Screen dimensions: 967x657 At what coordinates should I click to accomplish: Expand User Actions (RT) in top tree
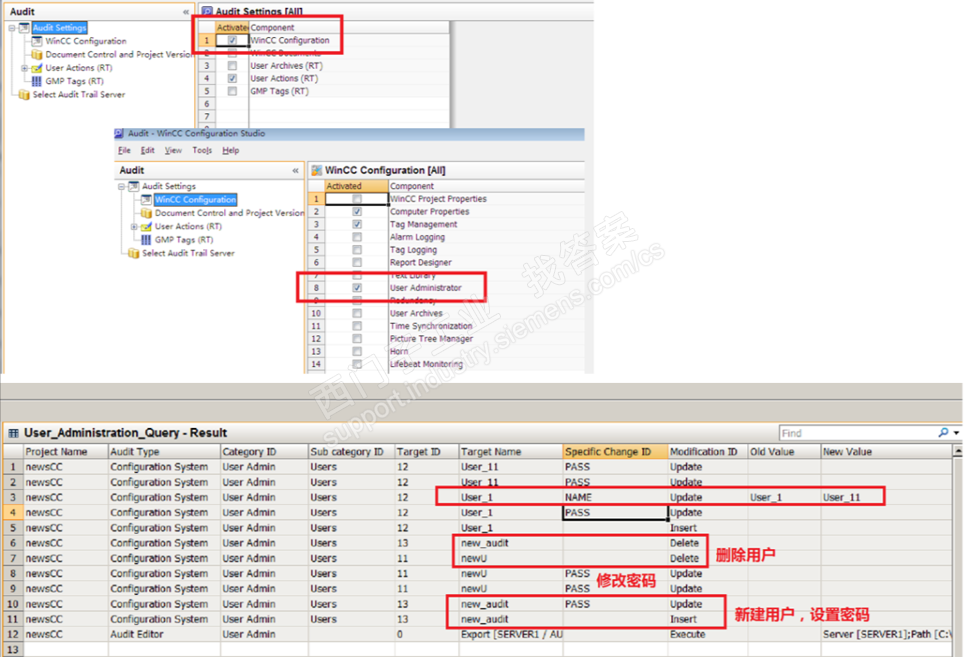pyautogui.click(x=24, y=68)
